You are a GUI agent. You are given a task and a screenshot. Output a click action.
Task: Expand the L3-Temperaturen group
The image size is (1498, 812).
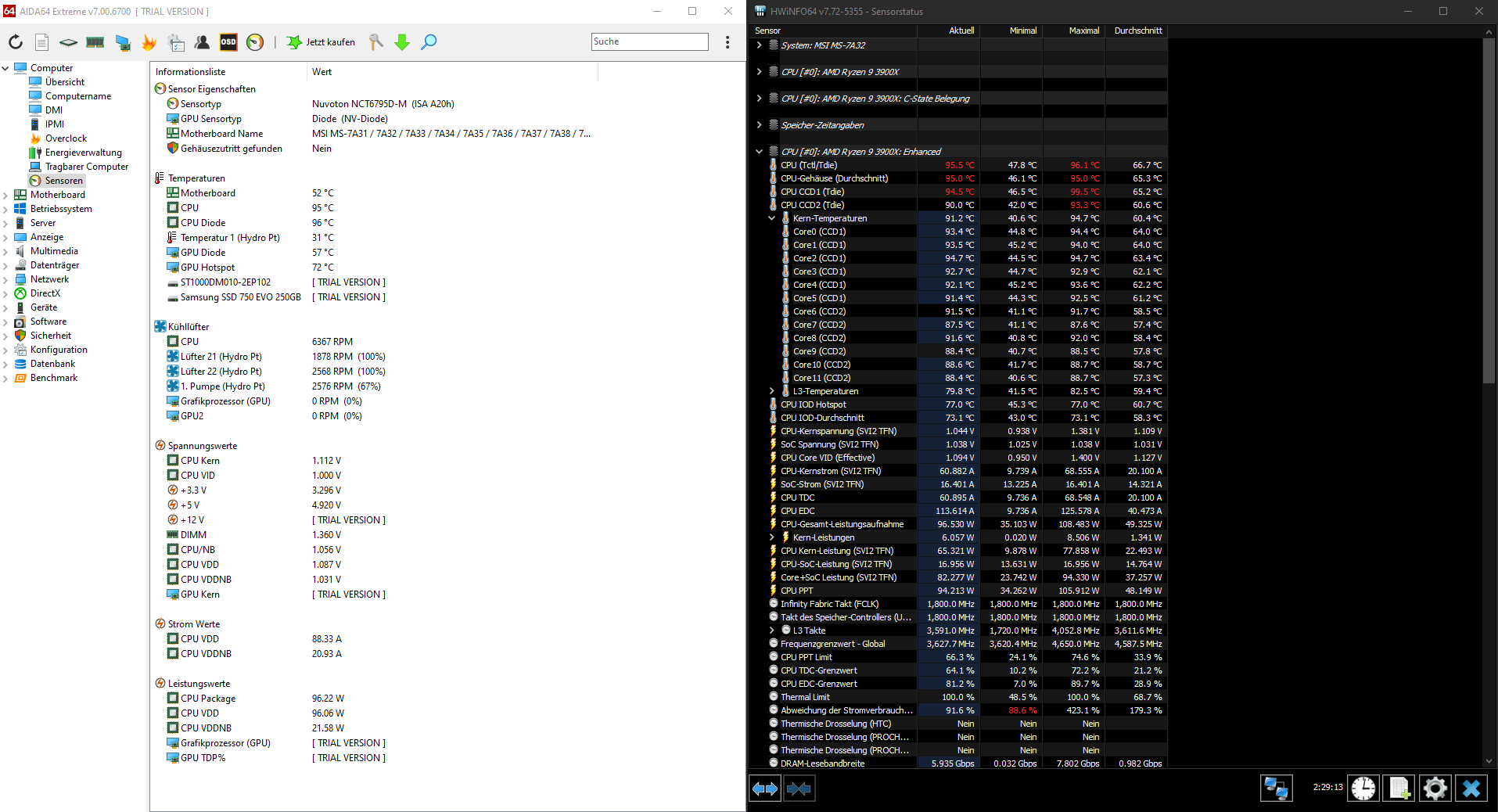(771, 391)
